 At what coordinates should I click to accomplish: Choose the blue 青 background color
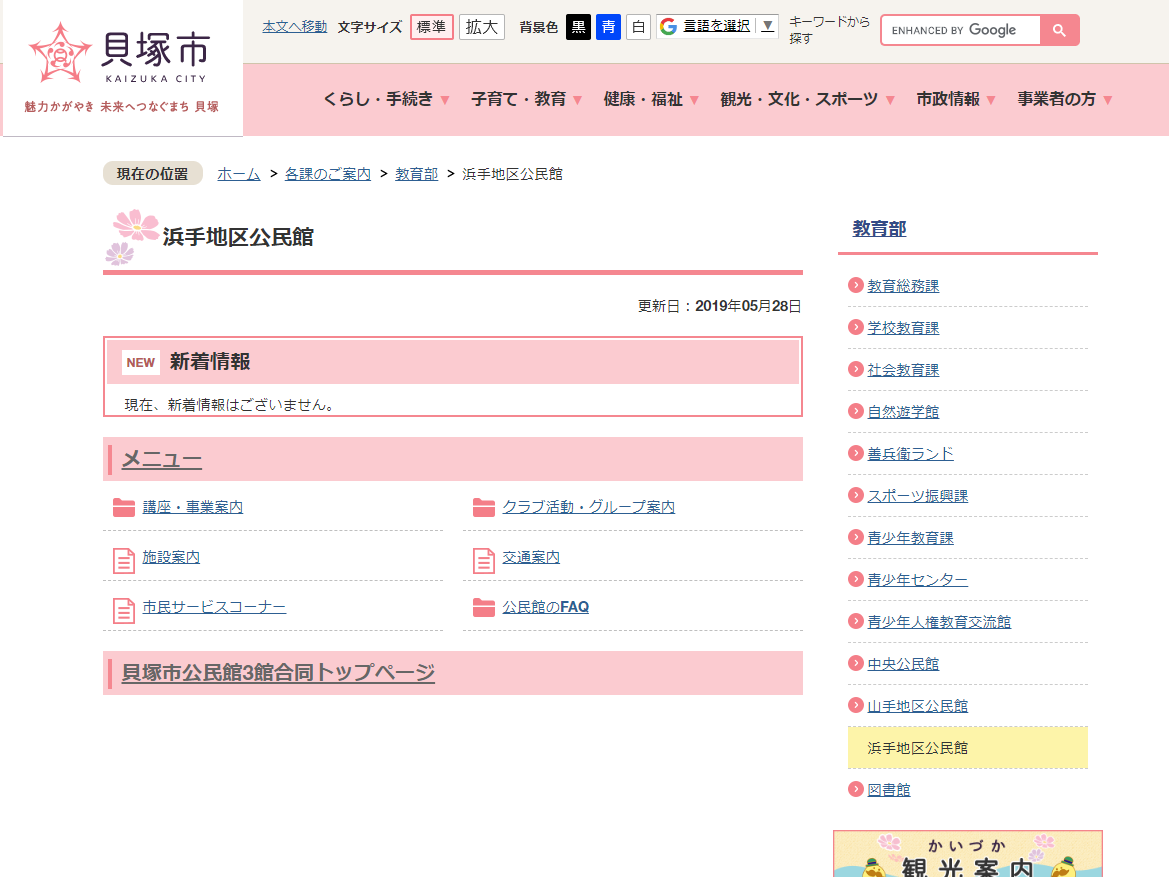coord(608,27)
